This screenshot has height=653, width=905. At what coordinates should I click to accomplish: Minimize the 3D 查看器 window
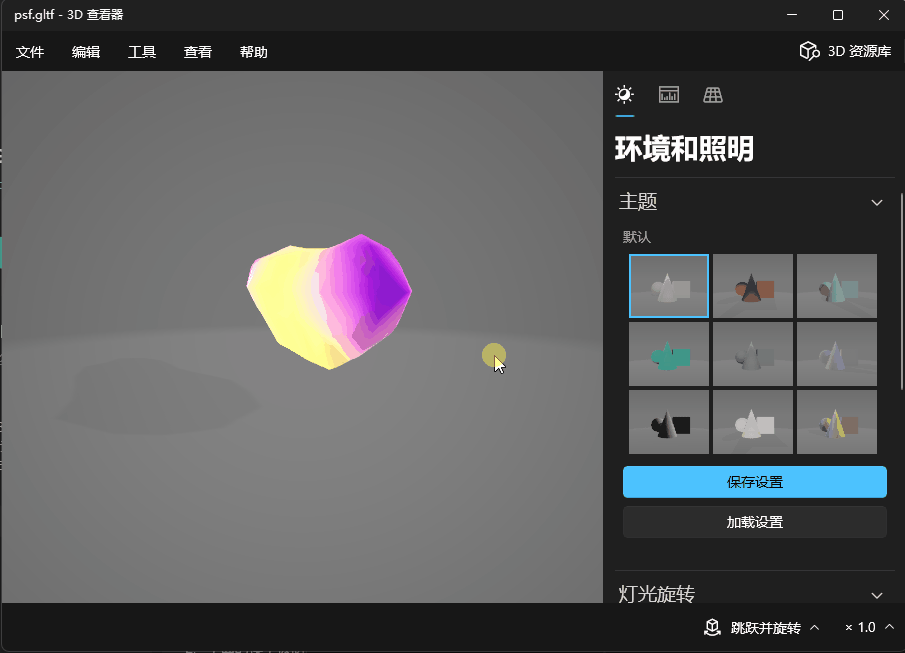[792, 15]
